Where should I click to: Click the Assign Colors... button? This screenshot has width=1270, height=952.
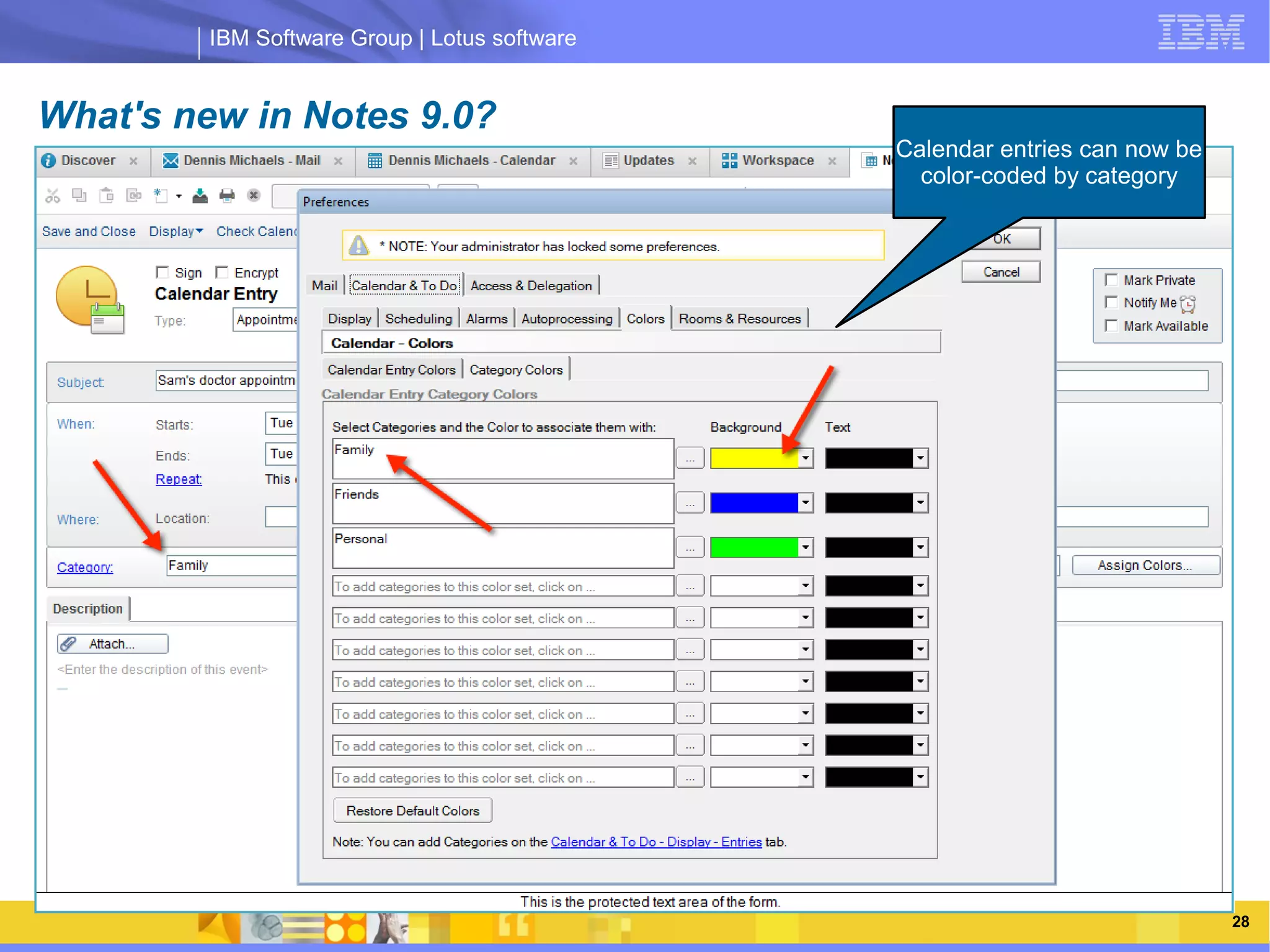tap(1145, 565)
